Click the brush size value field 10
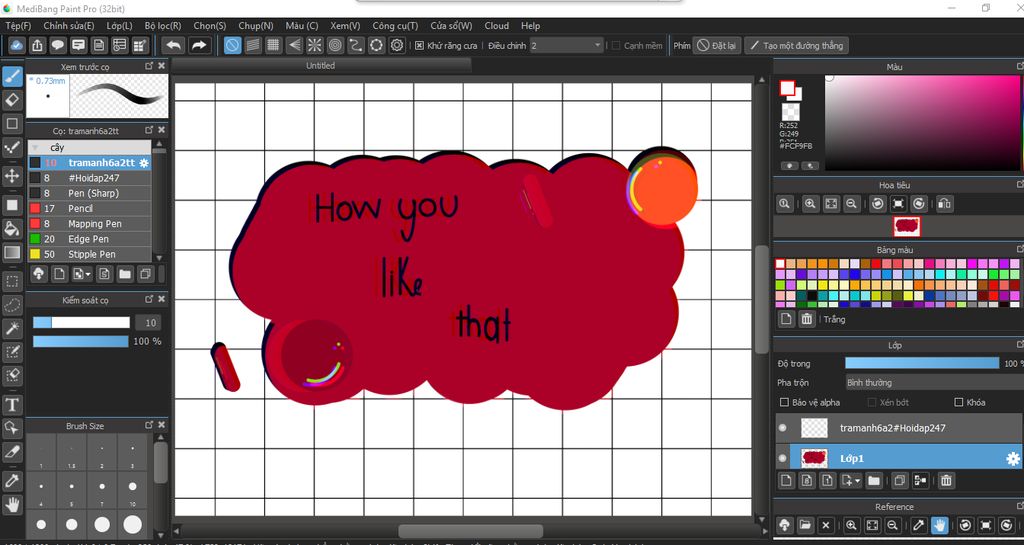This screenshot has width=1024, height=545. click(150, 322)
